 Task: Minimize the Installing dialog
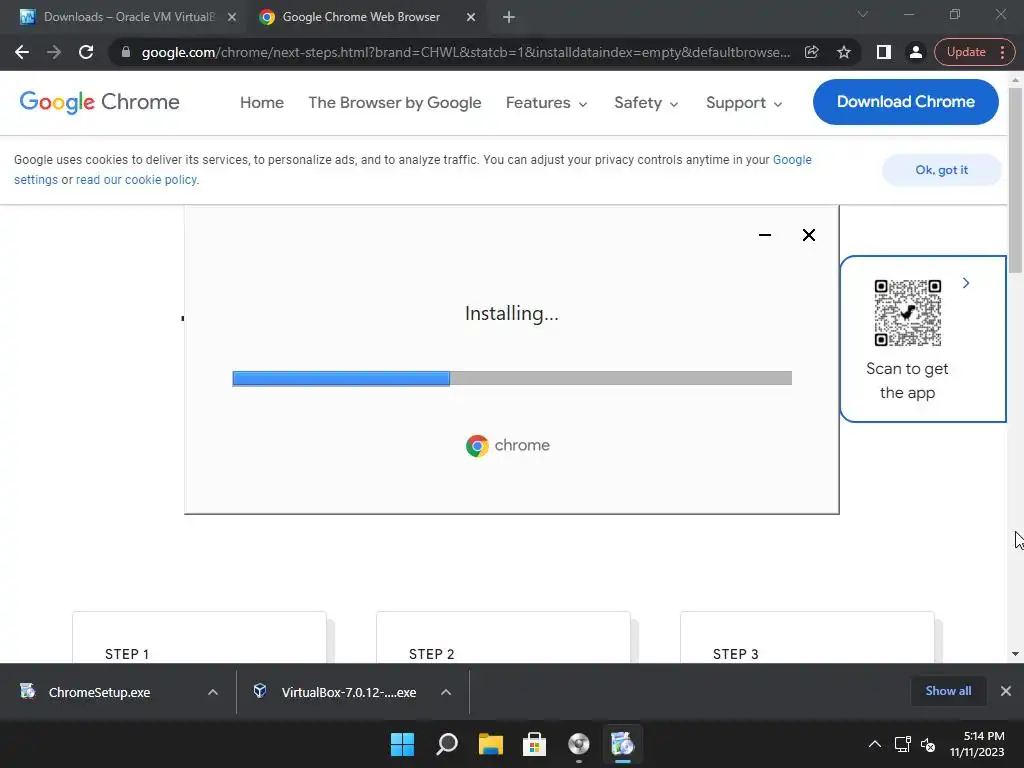(765, 235)
